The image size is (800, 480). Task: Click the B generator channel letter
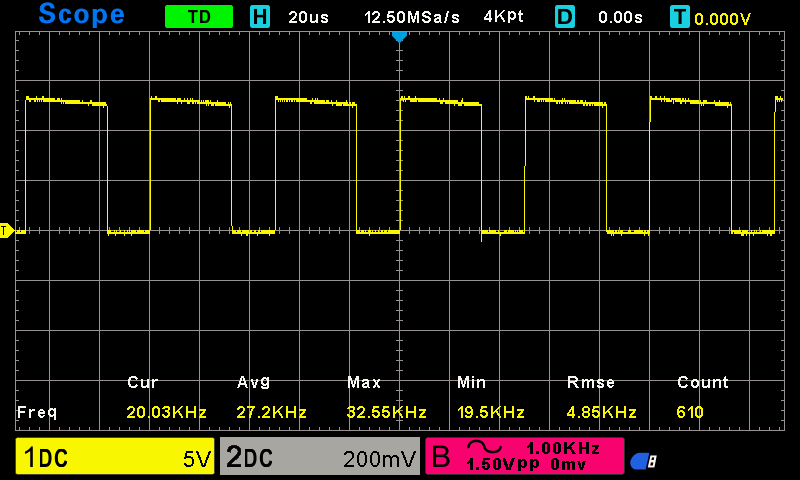coord(442,458)
